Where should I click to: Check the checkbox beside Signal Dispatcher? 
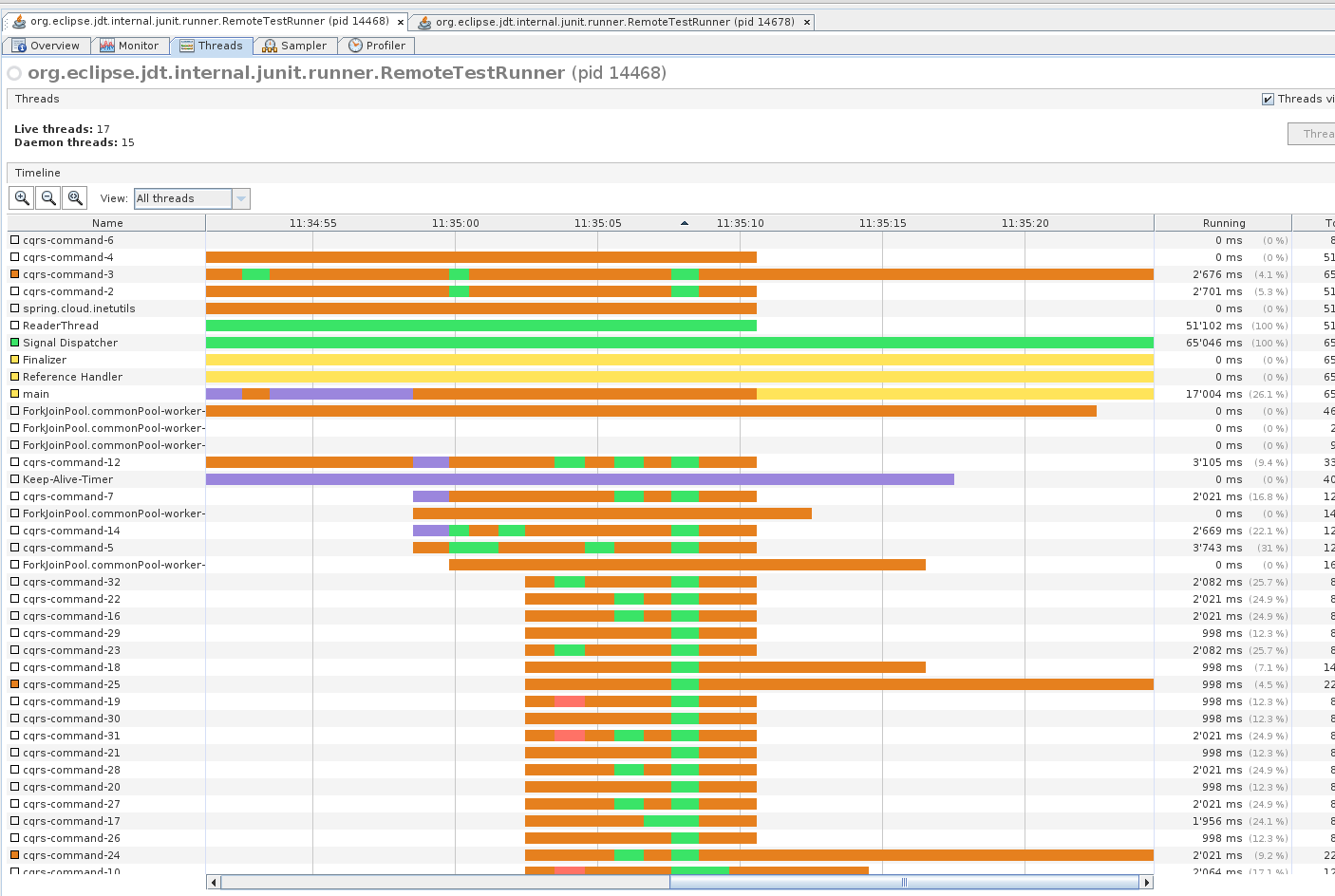[13, 343]
